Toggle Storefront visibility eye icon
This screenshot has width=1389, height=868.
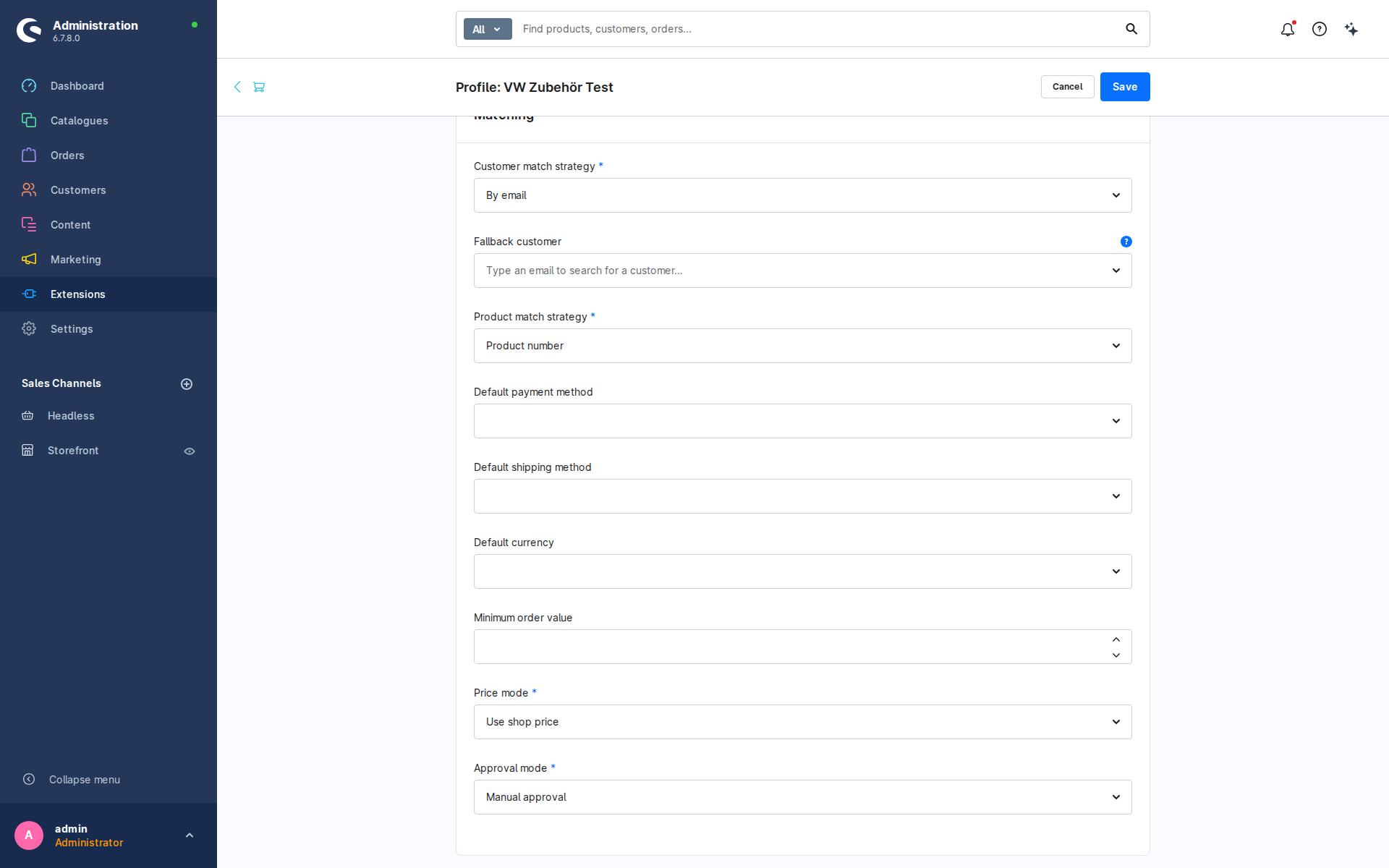tap(190, 451)
